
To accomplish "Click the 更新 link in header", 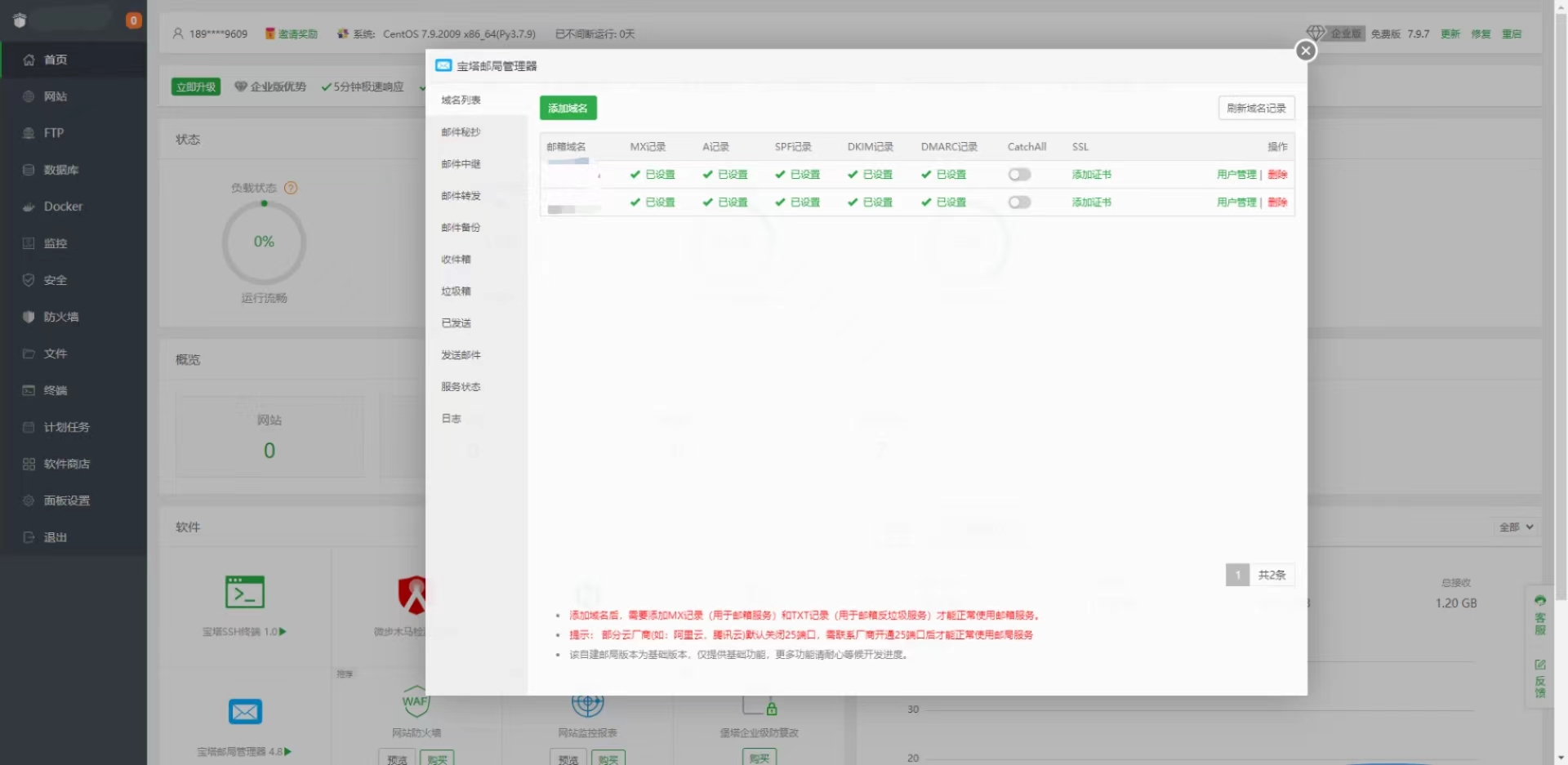I will click(1450, 33).
